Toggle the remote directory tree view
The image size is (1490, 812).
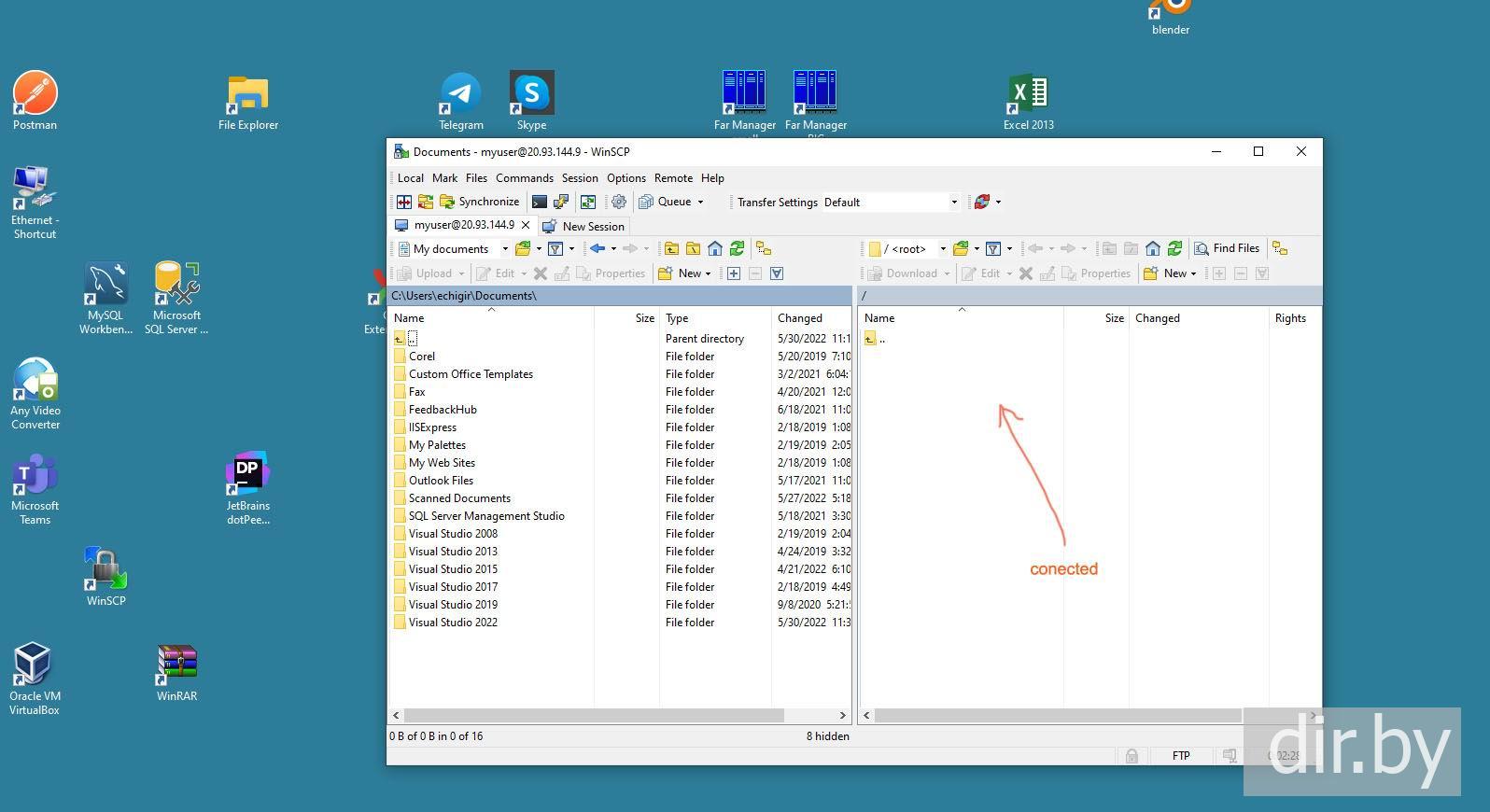[x=1280, y=248]
